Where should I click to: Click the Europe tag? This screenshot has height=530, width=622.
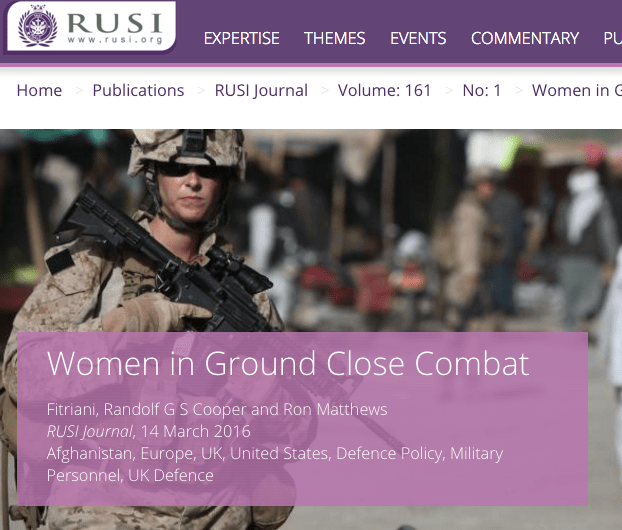(167, 453)
